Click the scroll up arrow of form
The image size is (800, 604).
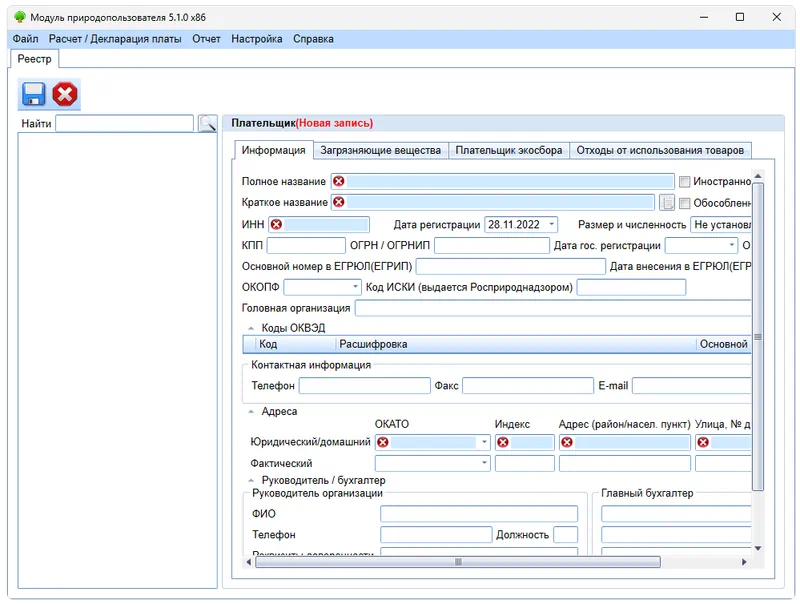click(758, 176)
